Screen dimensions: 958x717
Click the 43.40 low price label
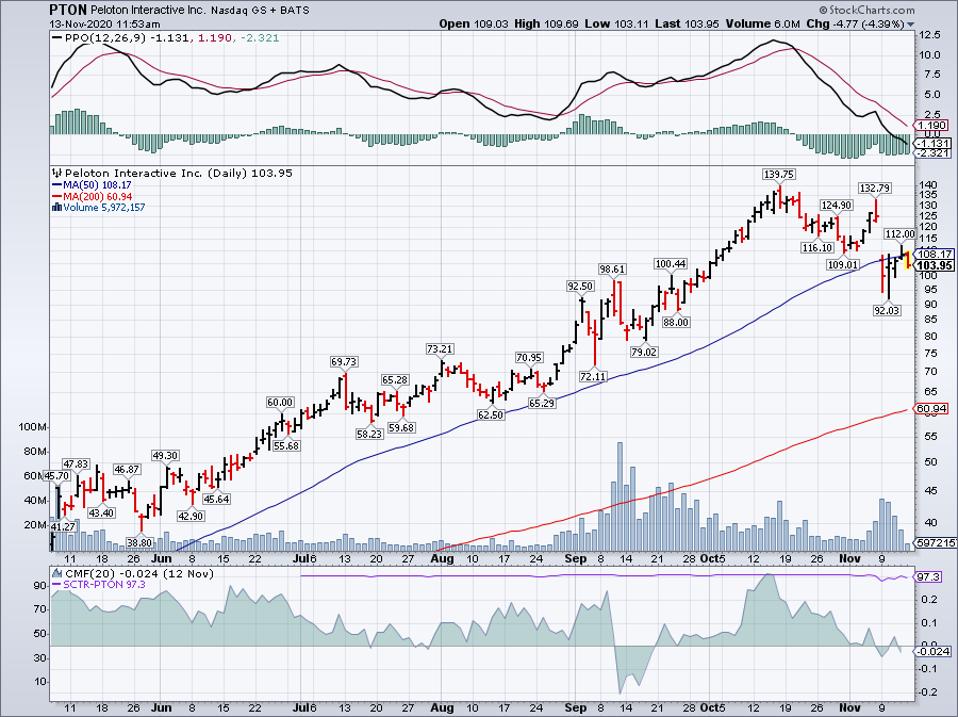(101, 513)
